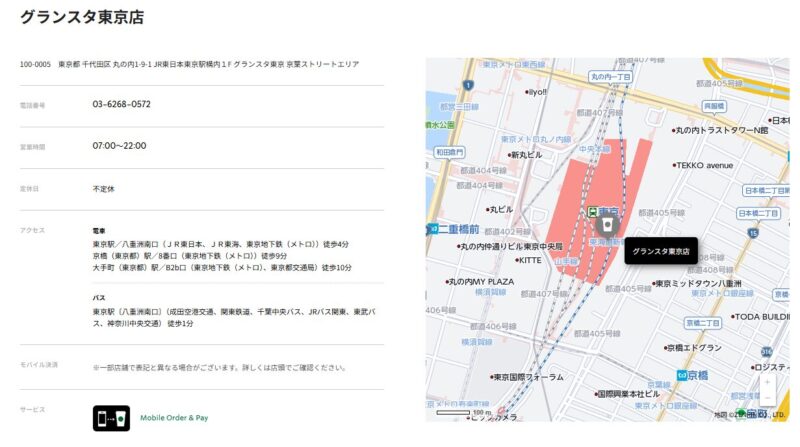Click 東京駅/八重洲南口 access line
The height and width of the screenshot is (447, 800).
220,244
